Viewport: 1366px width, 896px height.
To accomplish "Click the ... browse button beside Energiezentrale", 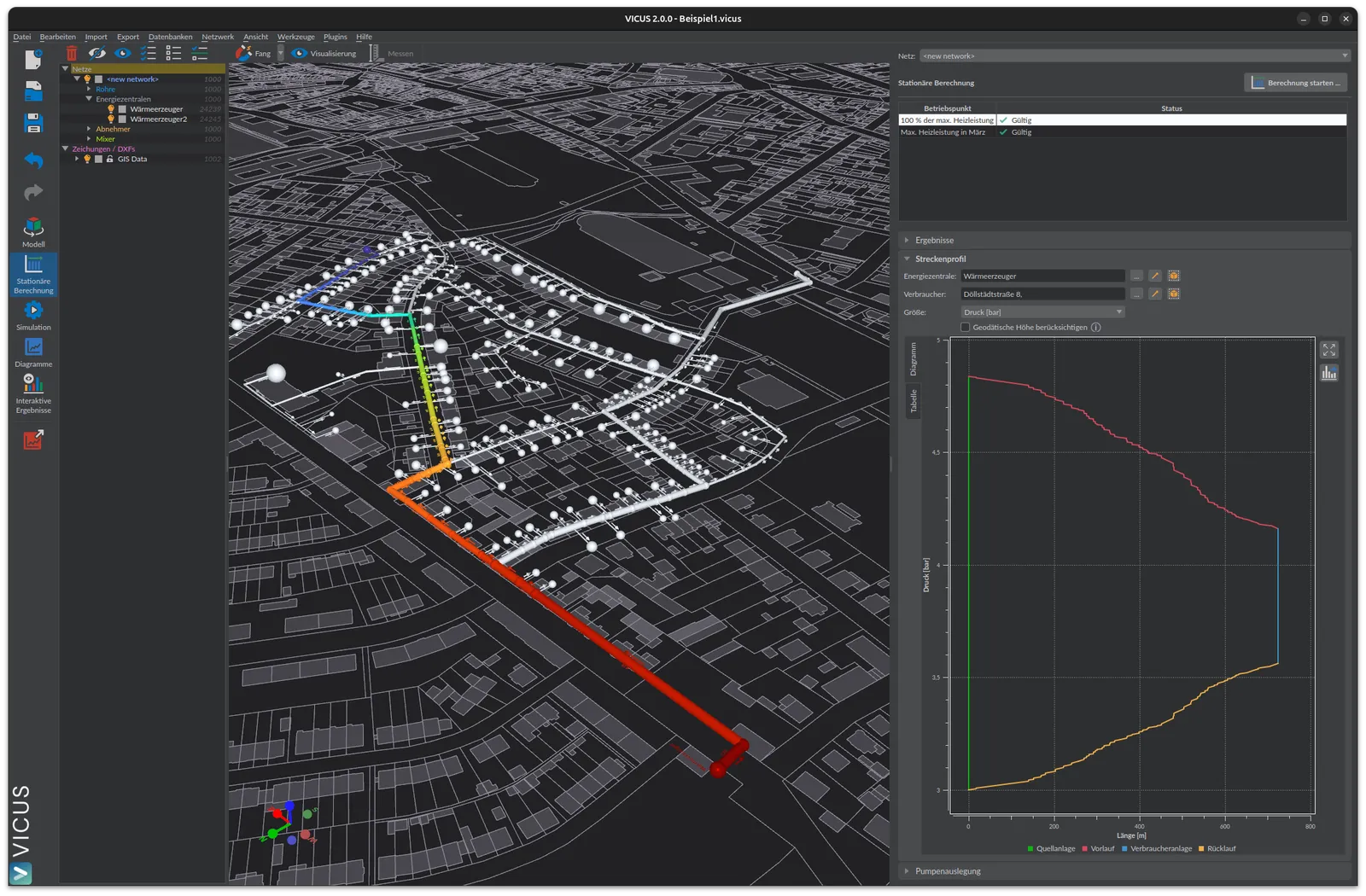I will 1135,276.
